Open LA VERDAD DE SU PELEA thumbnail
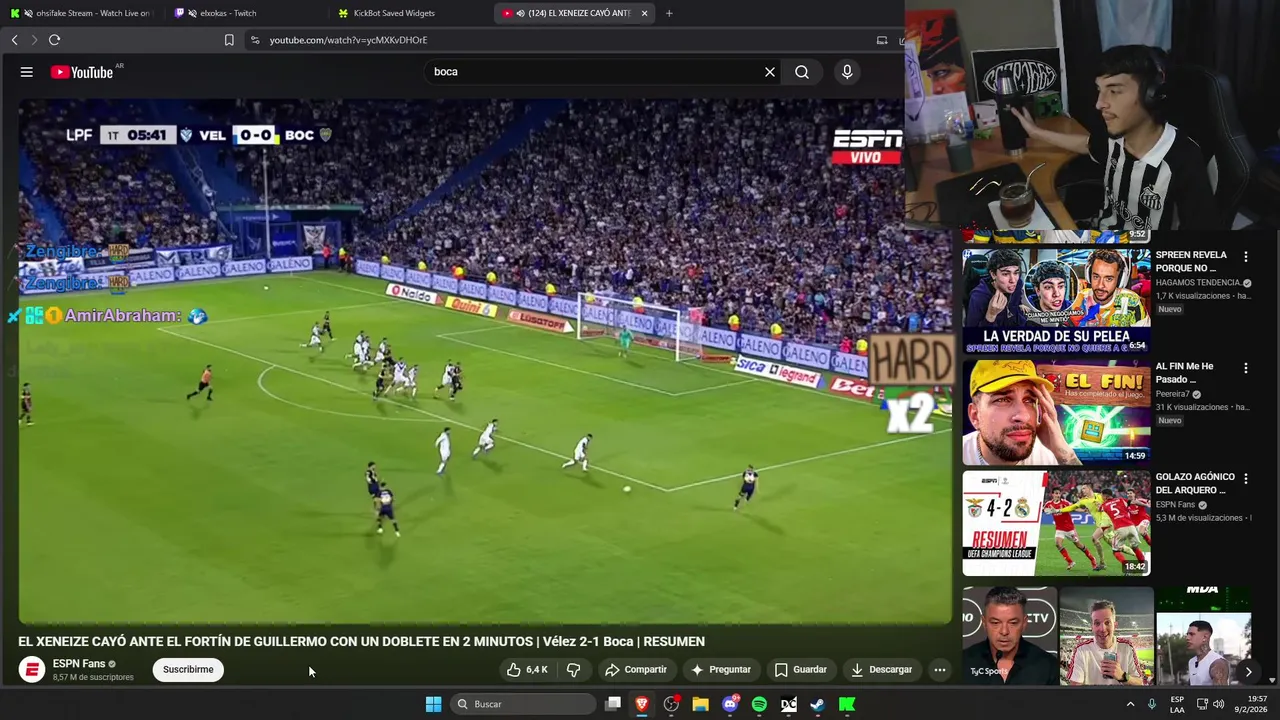Screen dimensions: 1280x720 coord(1056,301)
